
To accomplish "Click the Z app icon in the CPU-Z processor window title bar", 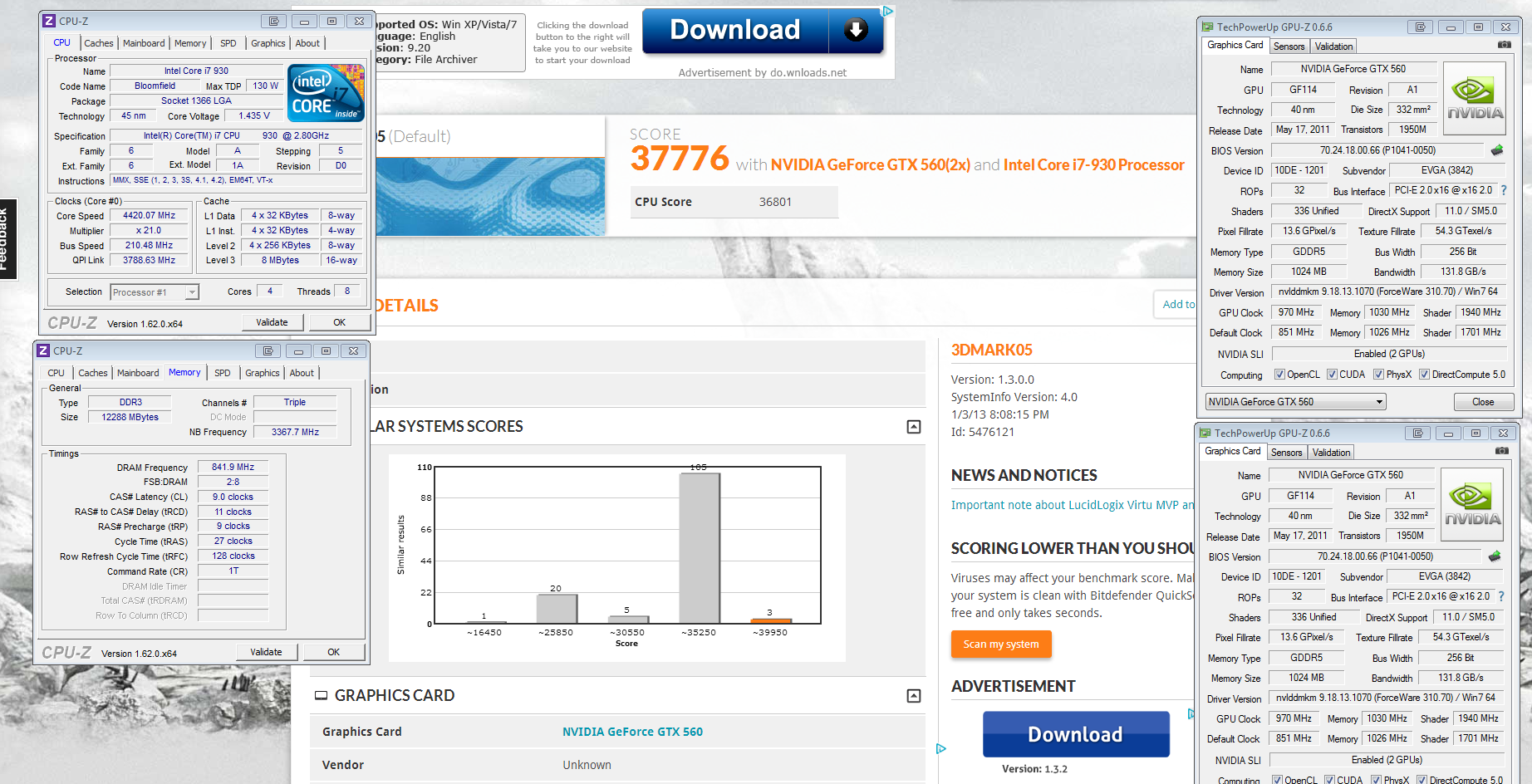I will tap(49, 21).
